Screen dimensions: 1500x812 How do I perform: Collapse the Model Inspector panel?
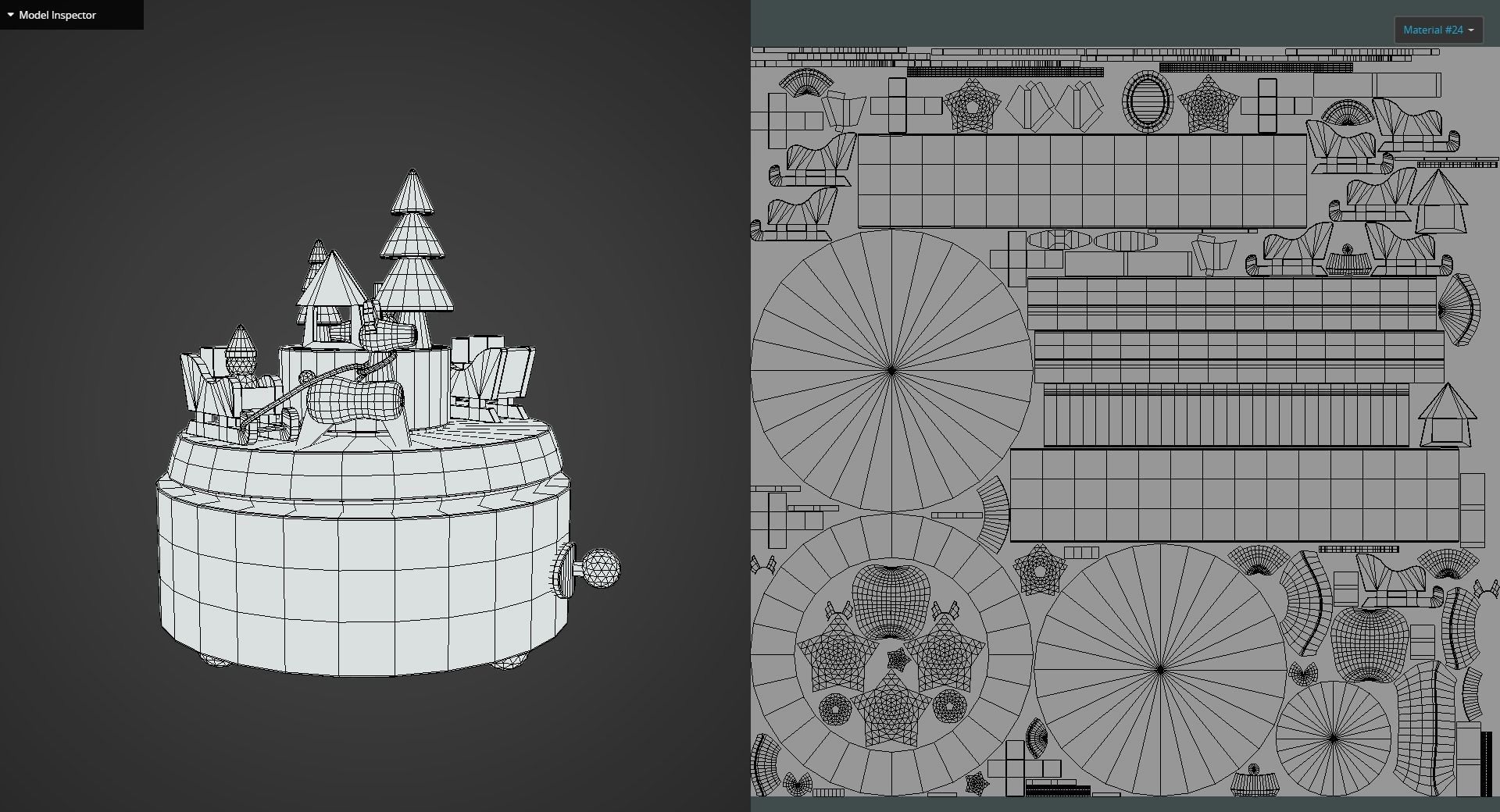10,15
